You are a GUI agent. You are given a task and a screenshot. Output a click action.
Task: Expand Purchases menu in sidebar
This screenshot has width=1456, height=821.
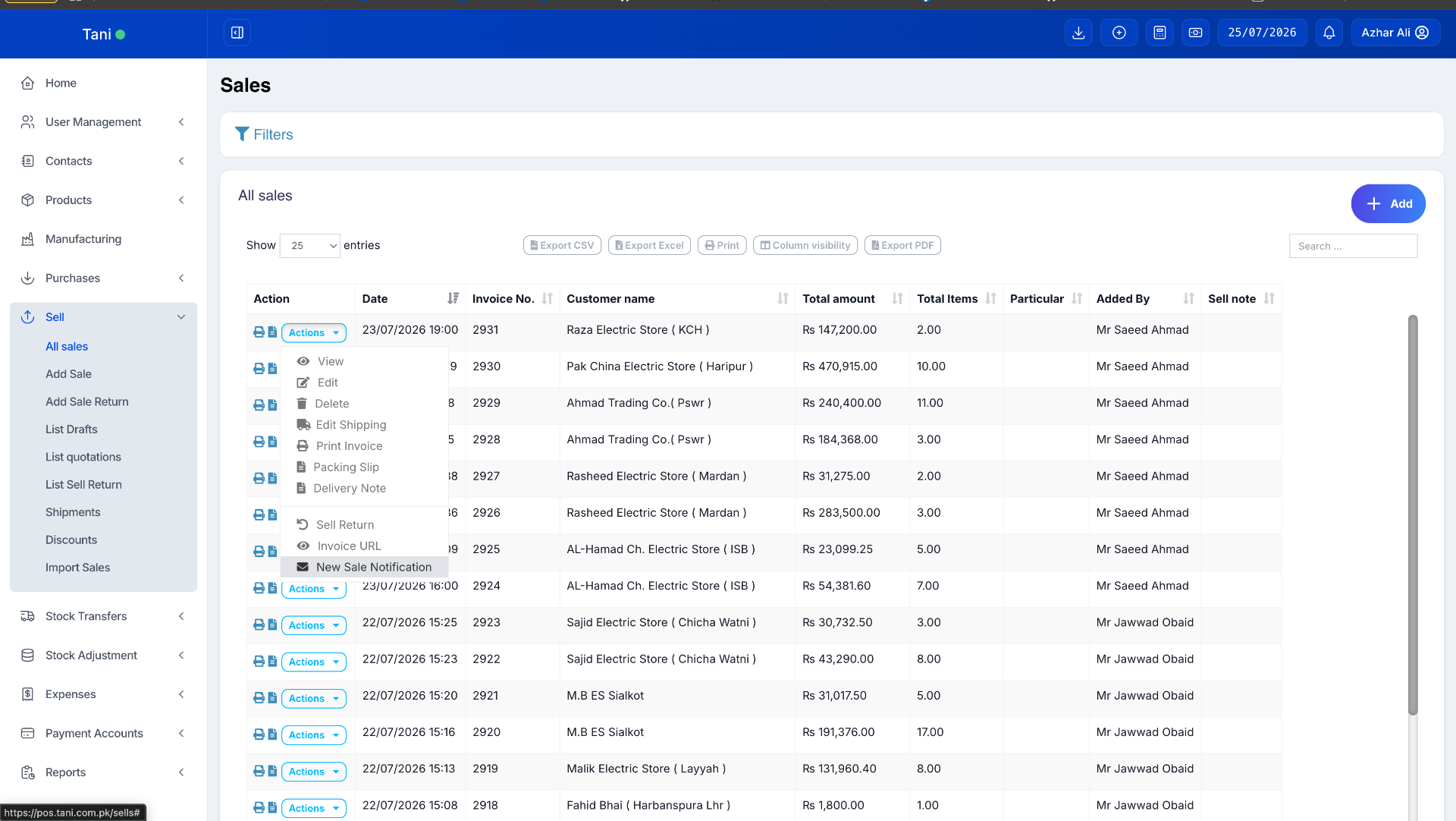[104, 278]
